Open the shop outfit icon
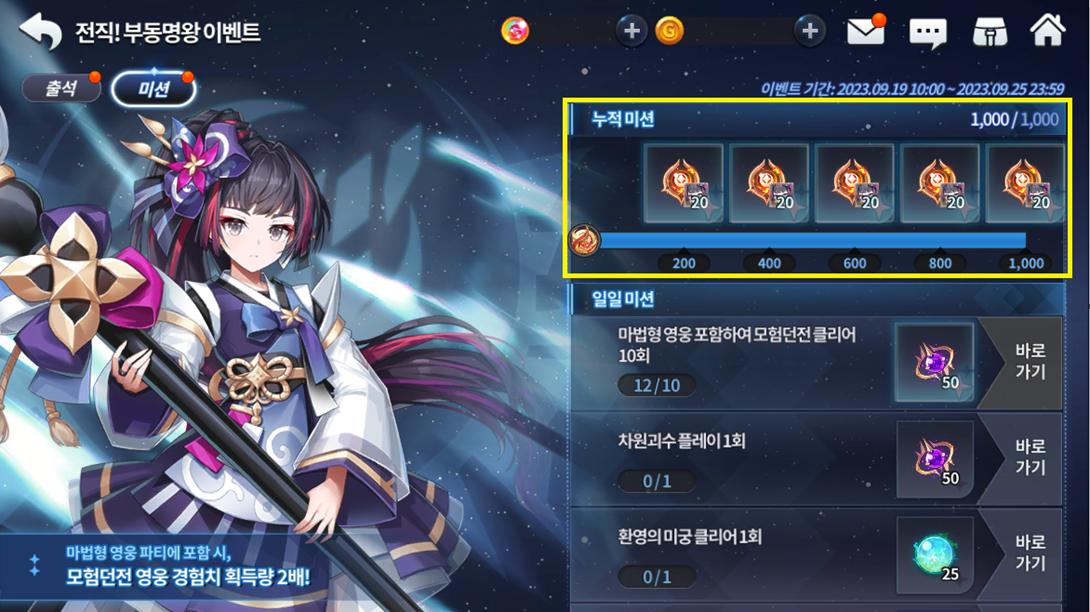The height and width of the screenshot is (612, 1090). (x=990, y=32)
